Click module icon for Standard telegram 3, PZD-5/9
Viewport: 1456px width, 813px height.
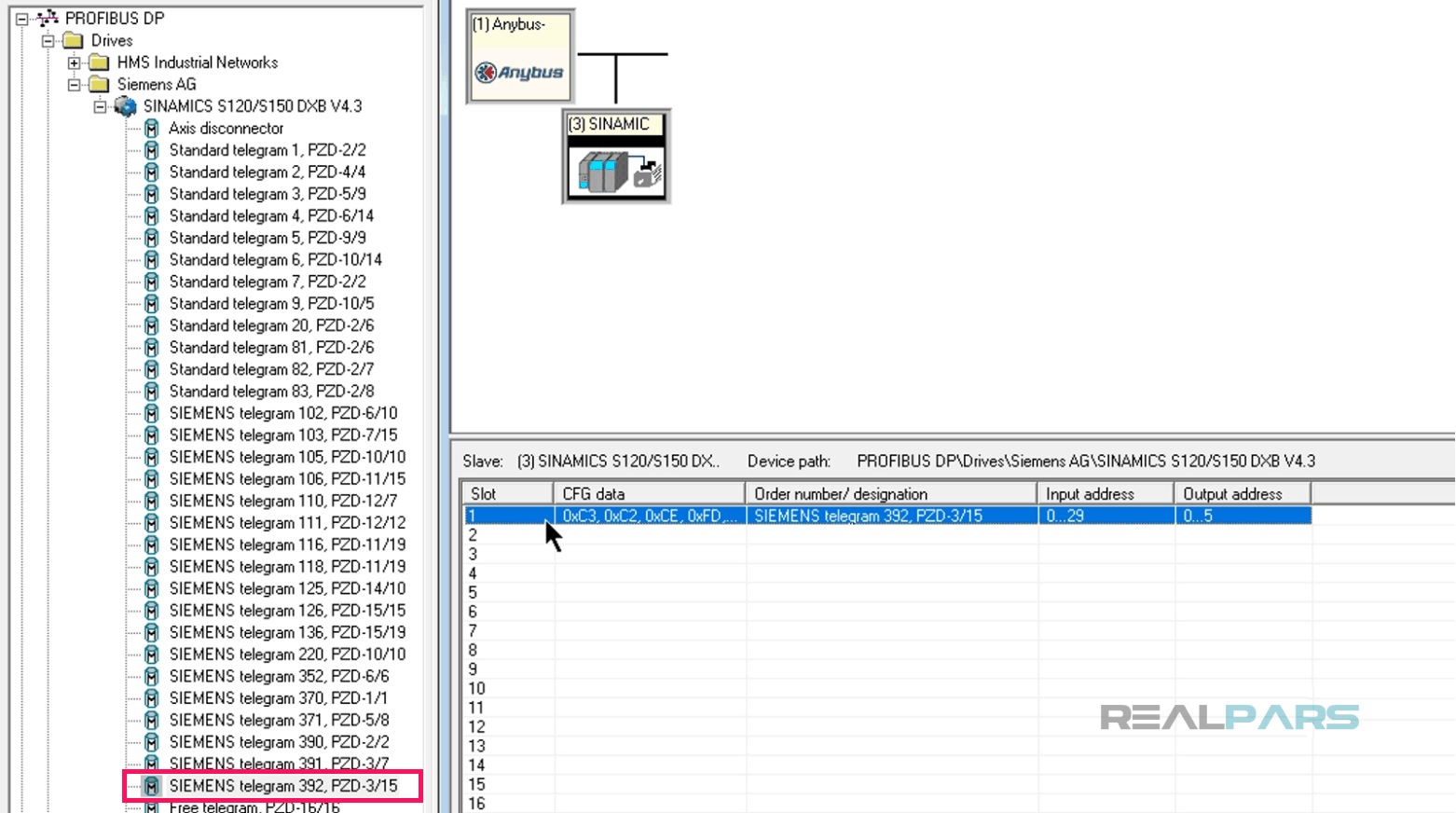coord(152,194)
